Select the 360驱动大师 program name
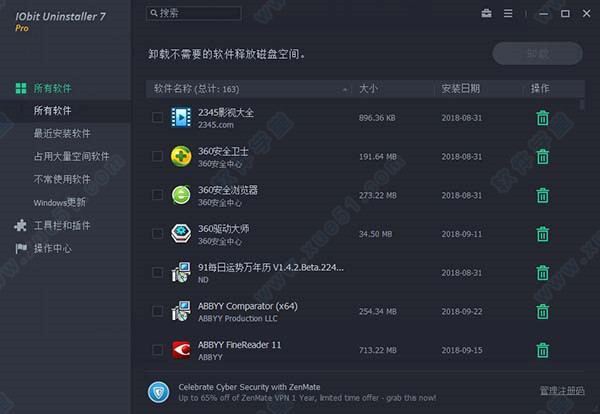 (x=223, y=229)
